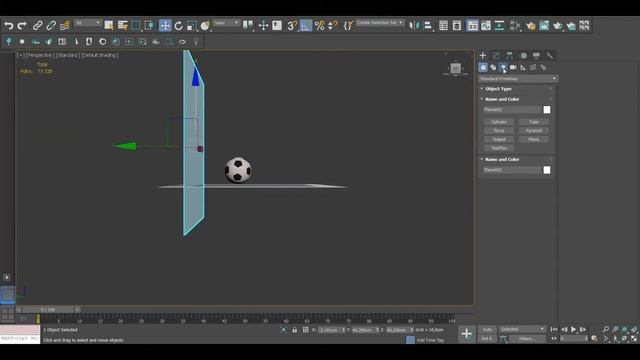Toggle Angle Snap in the toolbar
640x360 pixels.
[306, 26]
